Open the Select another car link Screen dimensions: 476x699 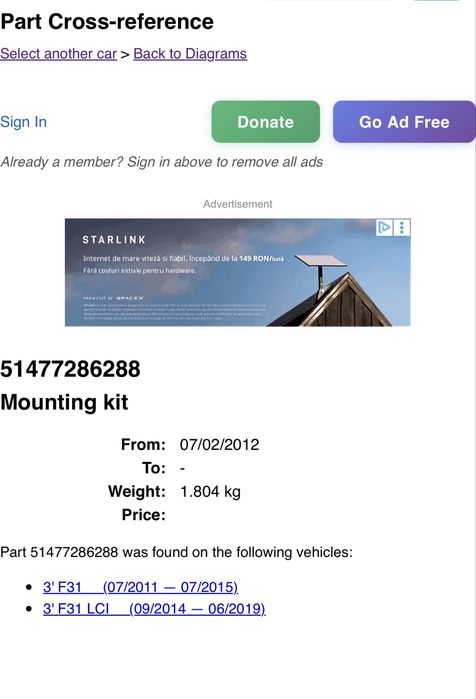click(x=58, y=53)
